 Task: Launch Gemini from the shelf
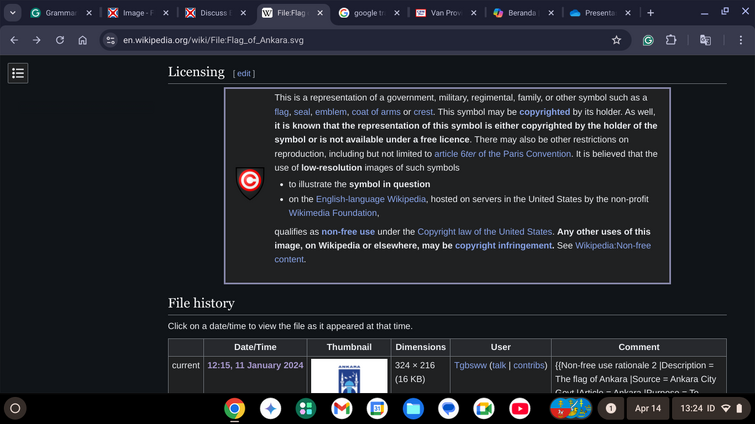(x=270, y=409)
